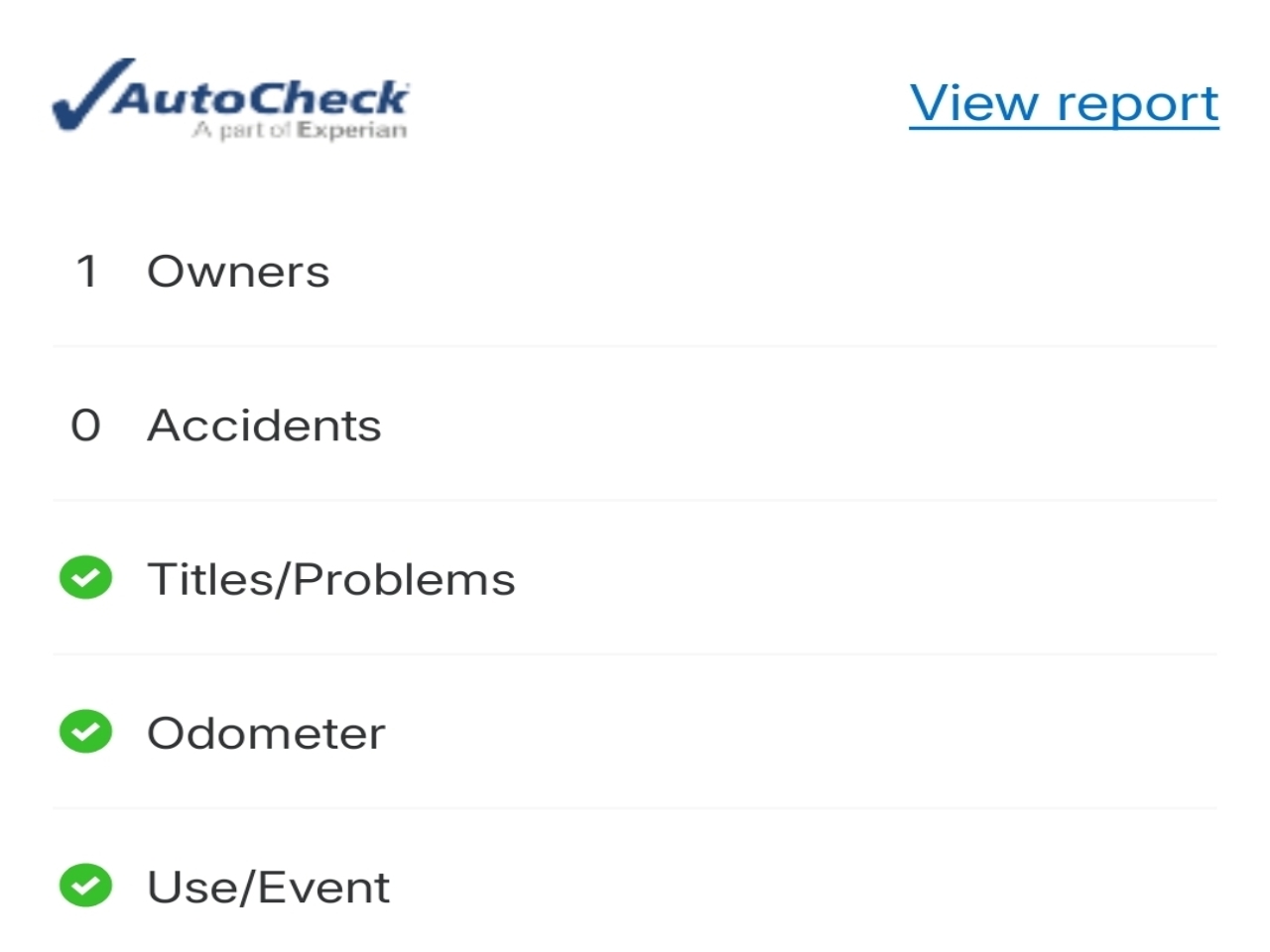Click the divider line below Odometer row

635,808
